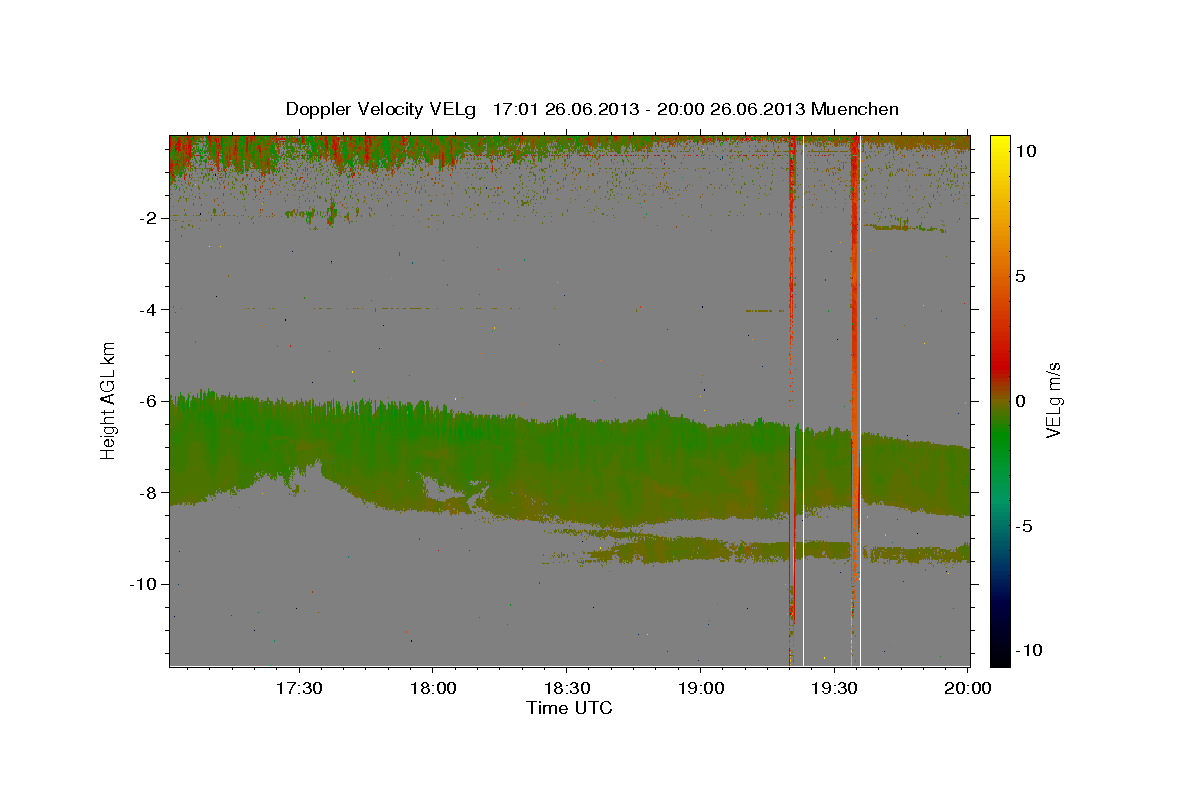Click the -10 height tick label
The width and height of the screenshot is (1200, 800).
tap(145, 584)
